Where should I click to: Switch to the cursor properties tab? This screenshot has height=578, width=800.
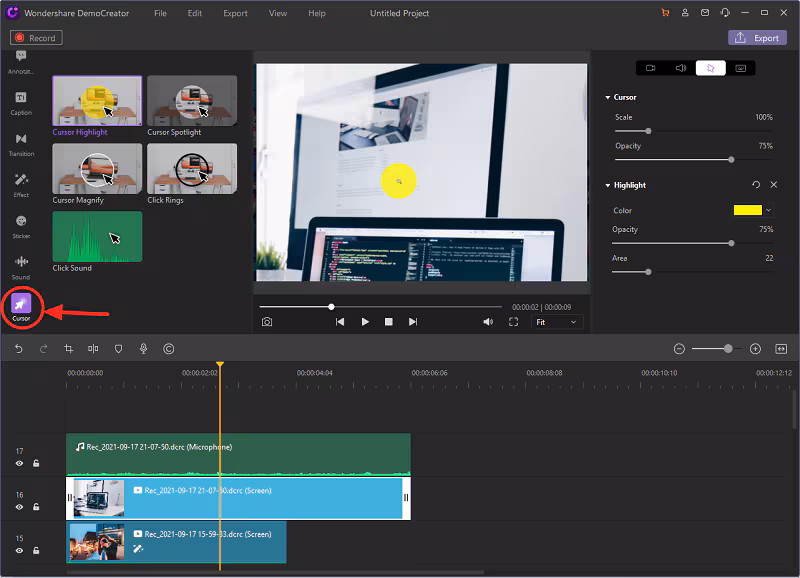tap(711, 68)
